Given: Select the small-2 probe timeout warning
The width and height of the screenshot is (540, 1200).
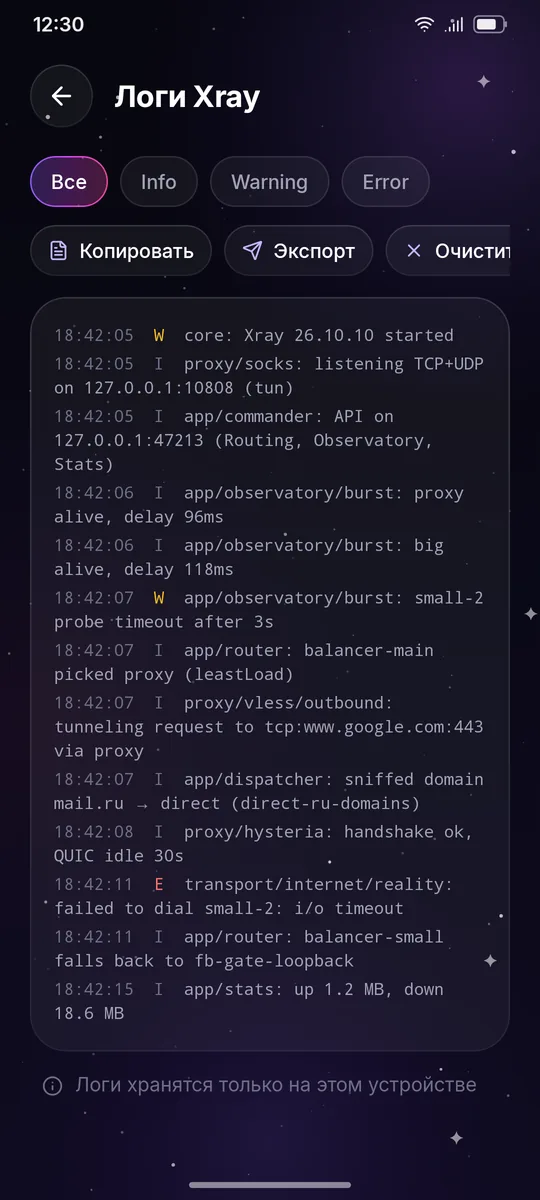Looking at the screenshot, I should click(x=269, y=610).
